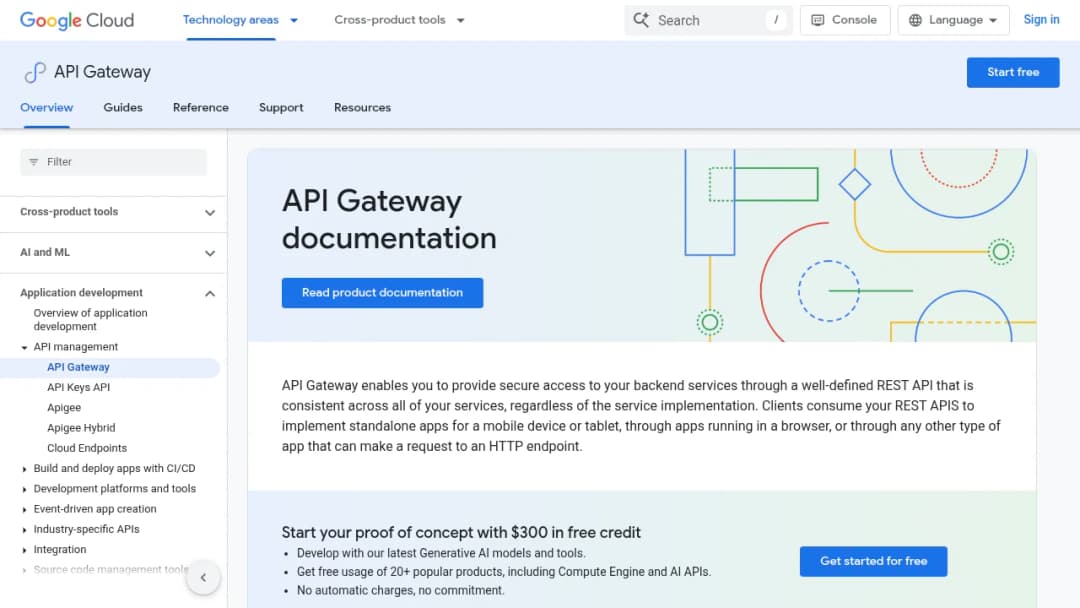This screenshot has height=608, width=1080.
Task: Click 'Develop with our latest Generative AI' bullet
Action: coord(441,553)
